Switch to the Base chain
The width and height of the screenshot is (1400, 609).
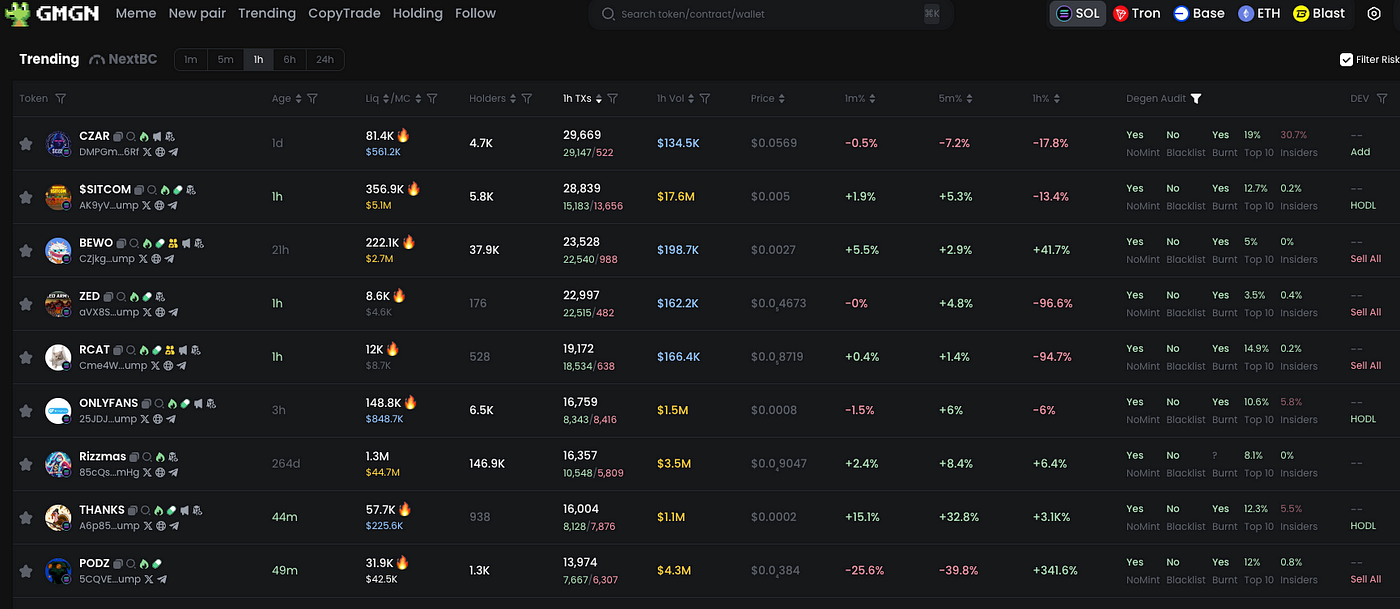(1199, 14)
